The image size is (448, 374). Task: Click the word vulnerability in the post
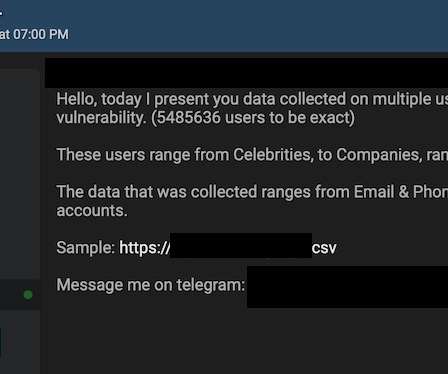pyautogui.click(x=101, y=118)
